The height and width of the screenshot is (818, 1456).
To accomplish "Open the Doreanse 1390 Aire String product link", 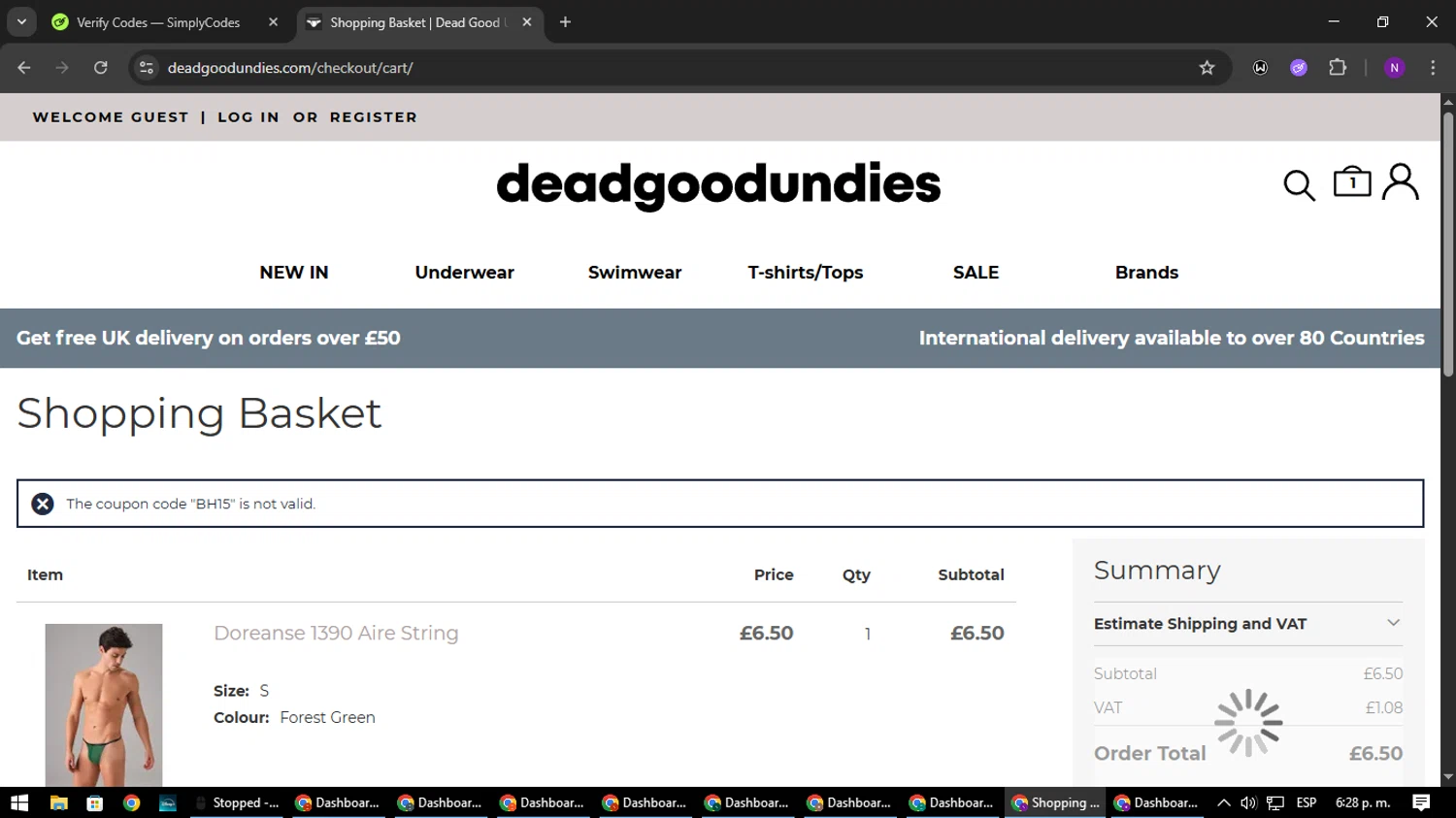I will 336,633.
